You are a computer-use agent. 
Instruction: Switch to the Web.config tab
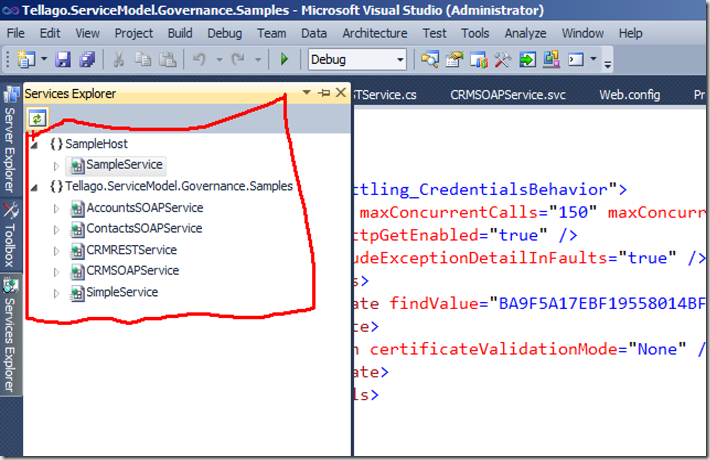tap(629, 95)
